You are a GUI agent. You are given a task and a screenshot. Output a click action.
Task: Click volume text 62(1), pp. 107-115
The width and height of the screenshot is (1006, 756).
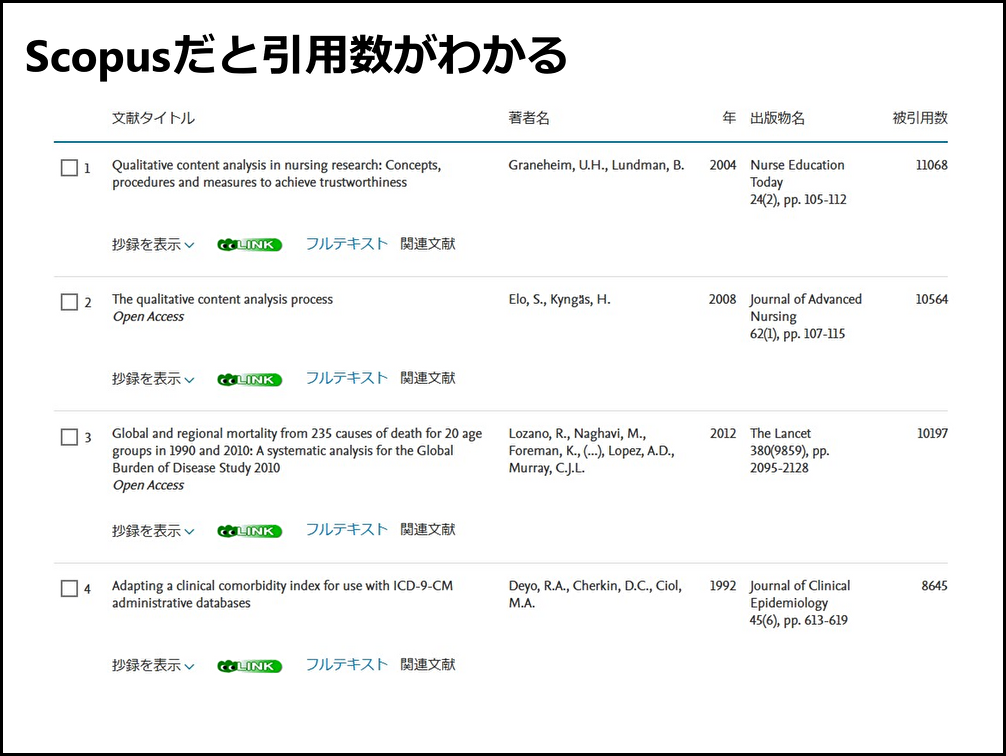pyautogui.click(x=797, y=334)
